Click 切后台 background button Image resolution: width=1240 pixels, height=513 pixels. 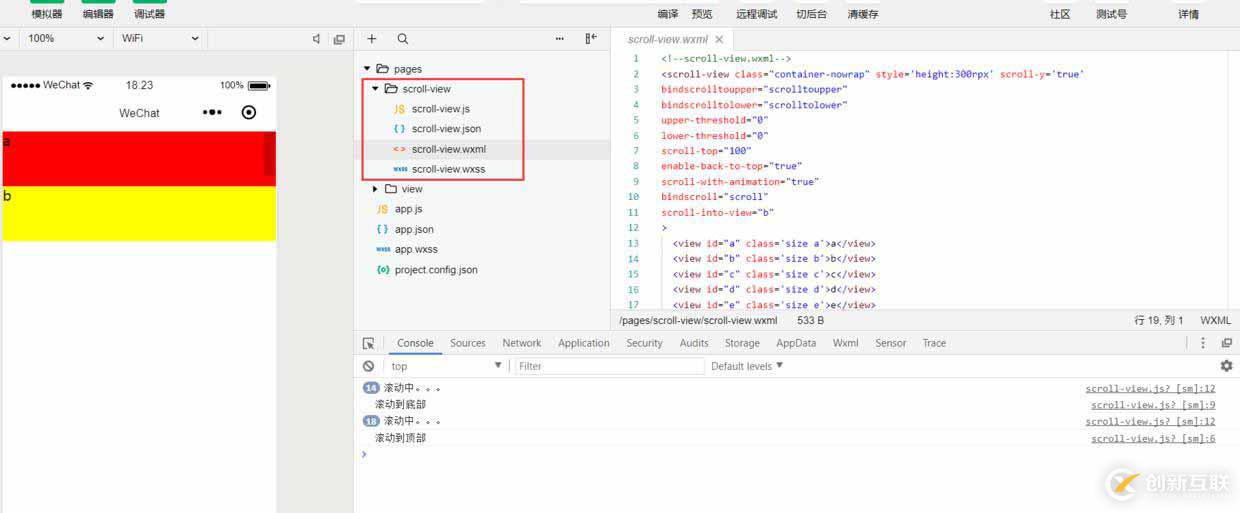tap(811, 14)
